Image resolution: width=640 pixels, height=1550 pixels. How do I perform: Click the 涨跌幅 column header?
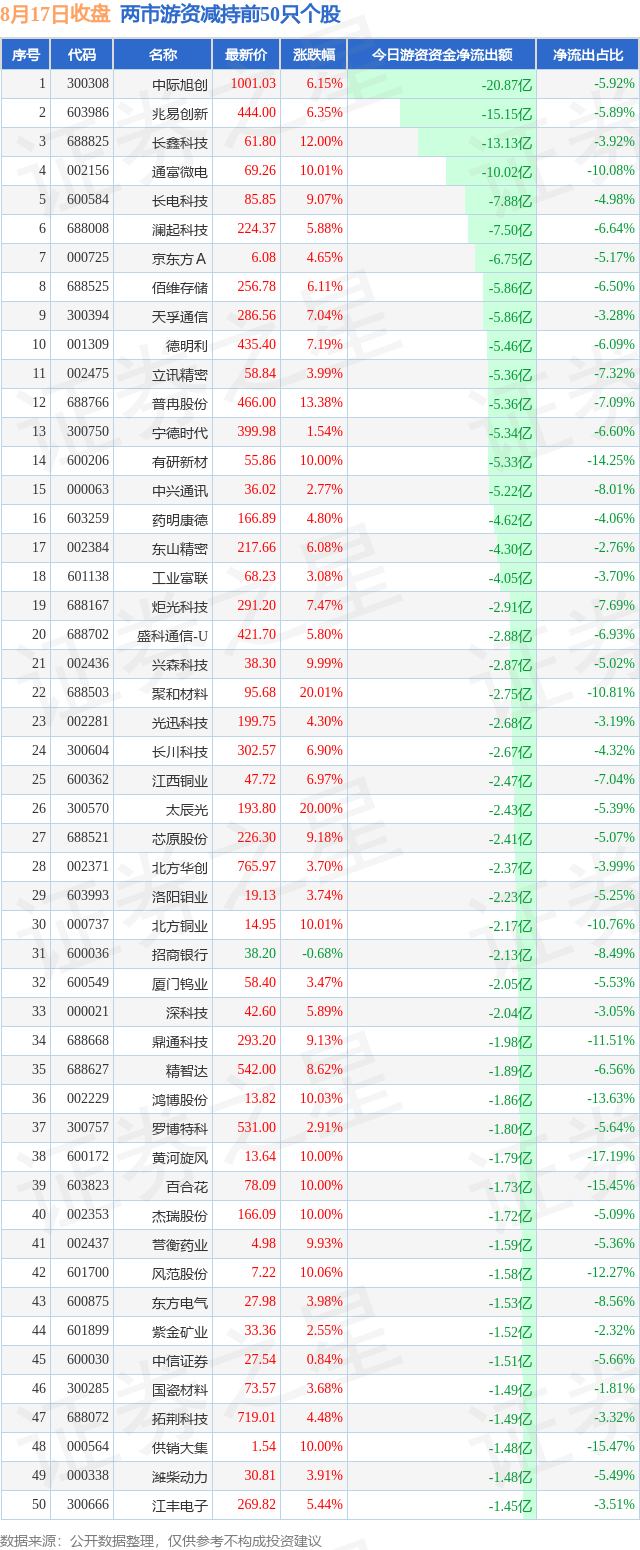point(313,55)
